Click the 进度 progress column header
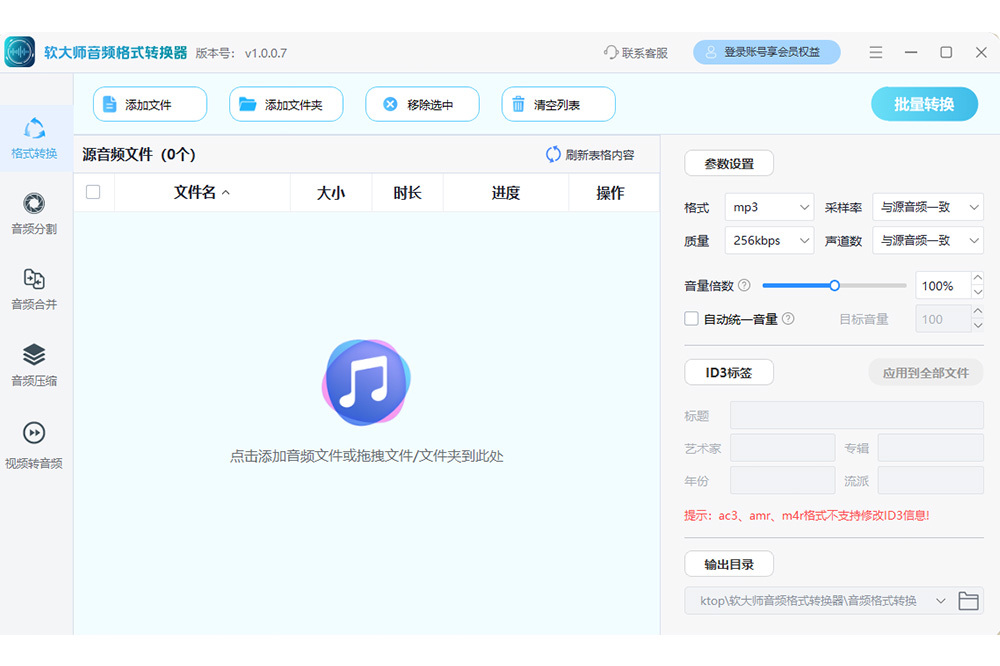This screenshot has width=1000, height=666. coord(506,192)
